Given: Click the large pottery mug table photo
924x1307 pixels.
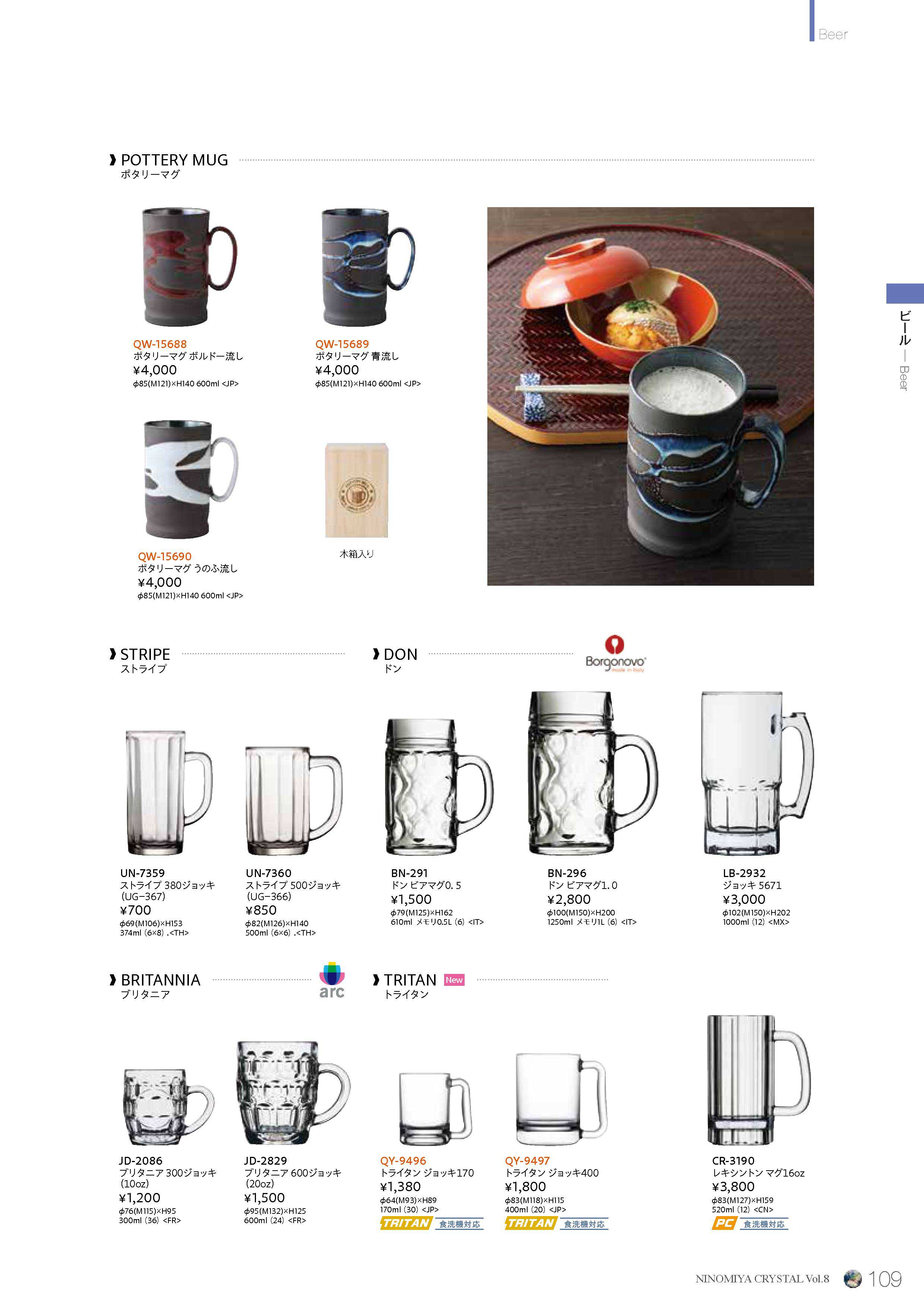Looking at the screenshot, I should pos(650,396).
